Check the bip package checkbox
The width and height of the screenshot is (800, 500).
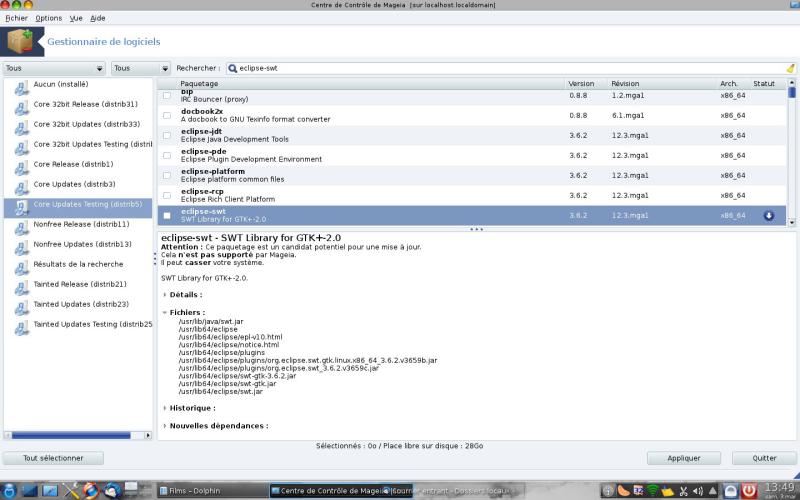click(x=167, y=95)
